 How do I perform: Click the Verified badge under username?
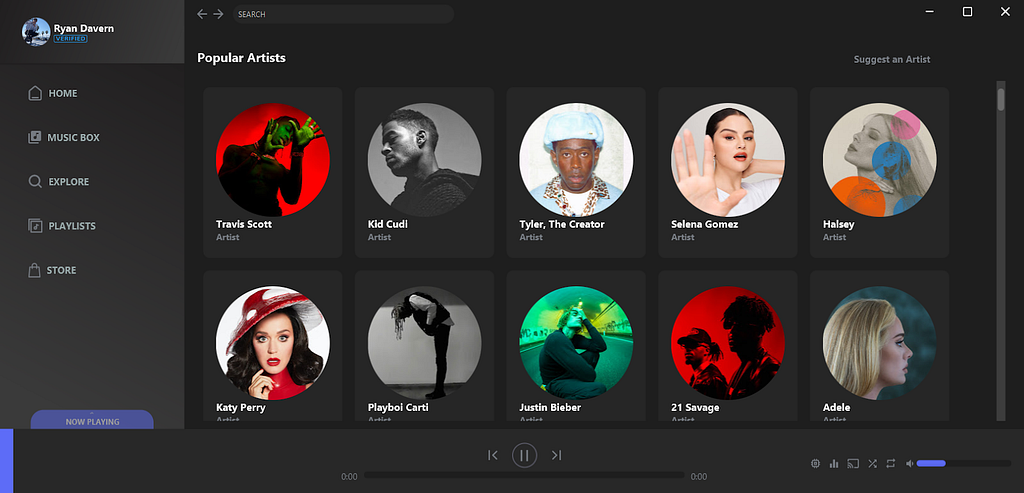click(71, 39)
